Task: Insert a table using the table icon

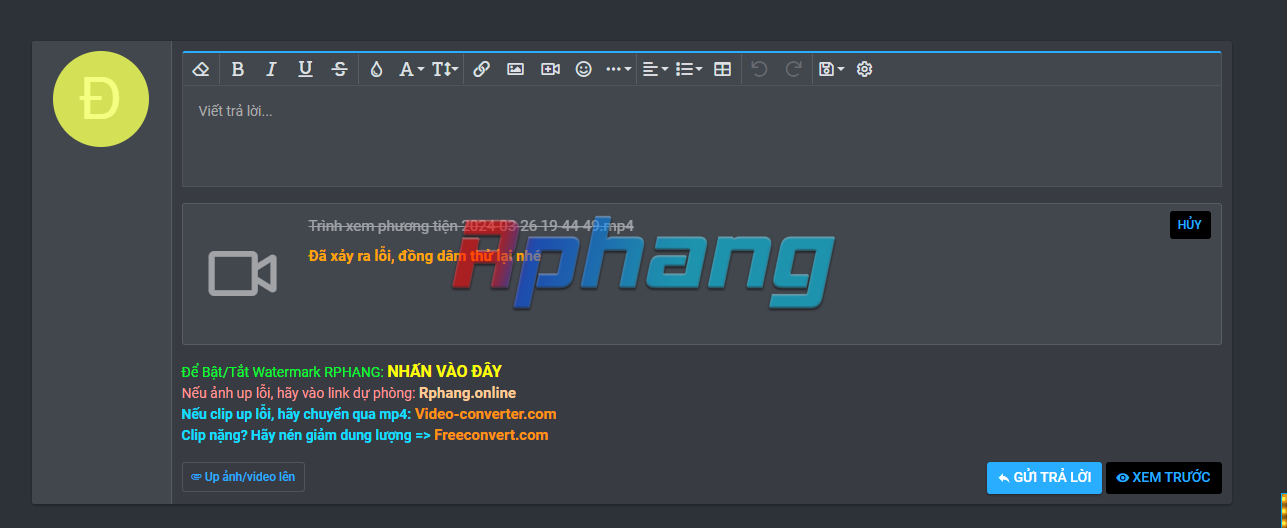Action: pyautogui.click(x=722, y=69)
